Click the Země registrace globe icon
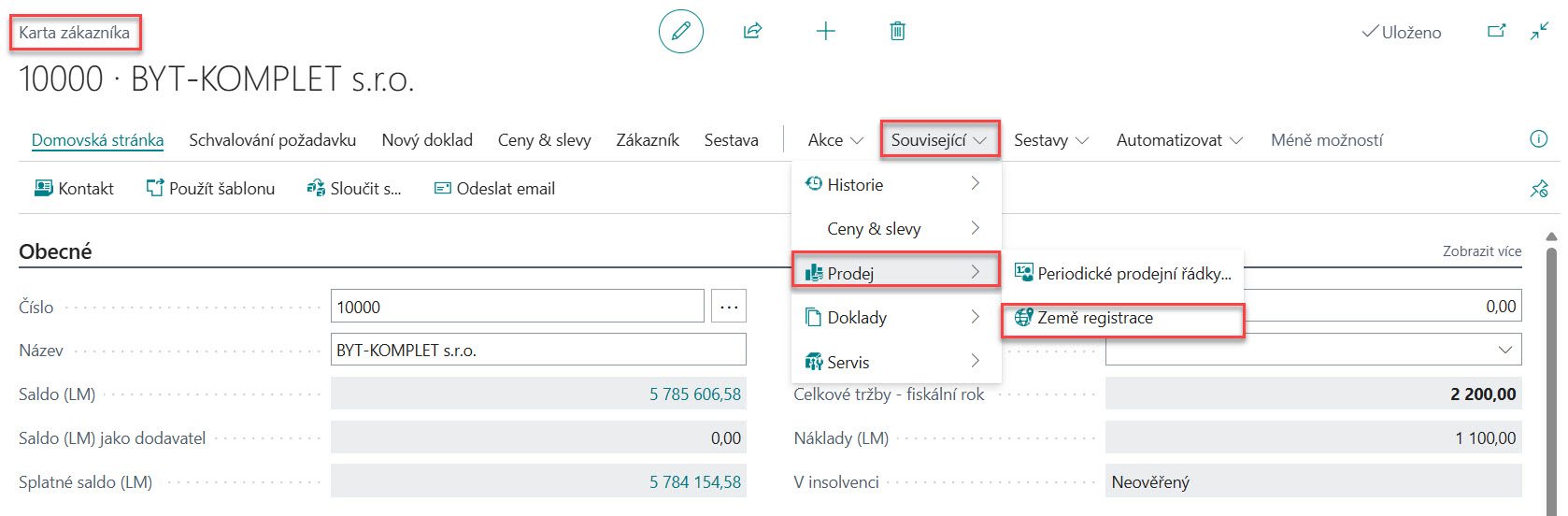The image size is (1568, 516). [x=1024, y=317]
